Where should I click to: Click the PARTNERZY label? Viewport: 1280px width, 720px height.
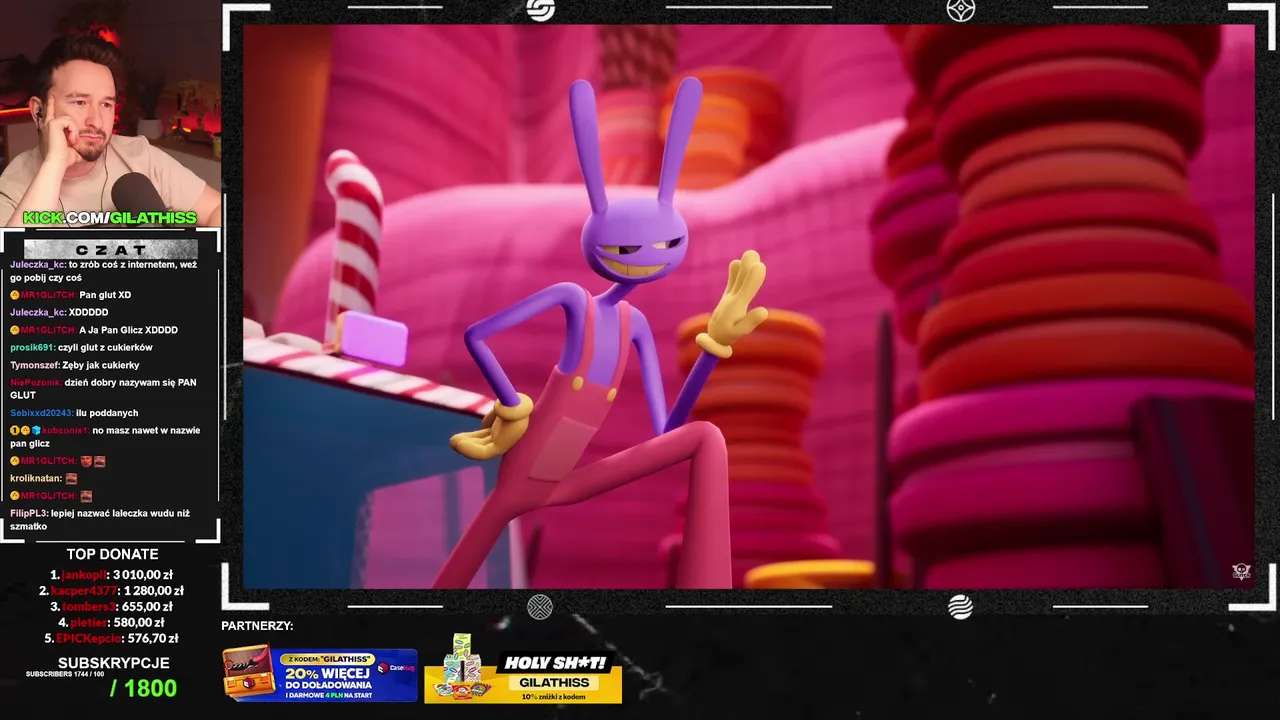click(257, 626)
